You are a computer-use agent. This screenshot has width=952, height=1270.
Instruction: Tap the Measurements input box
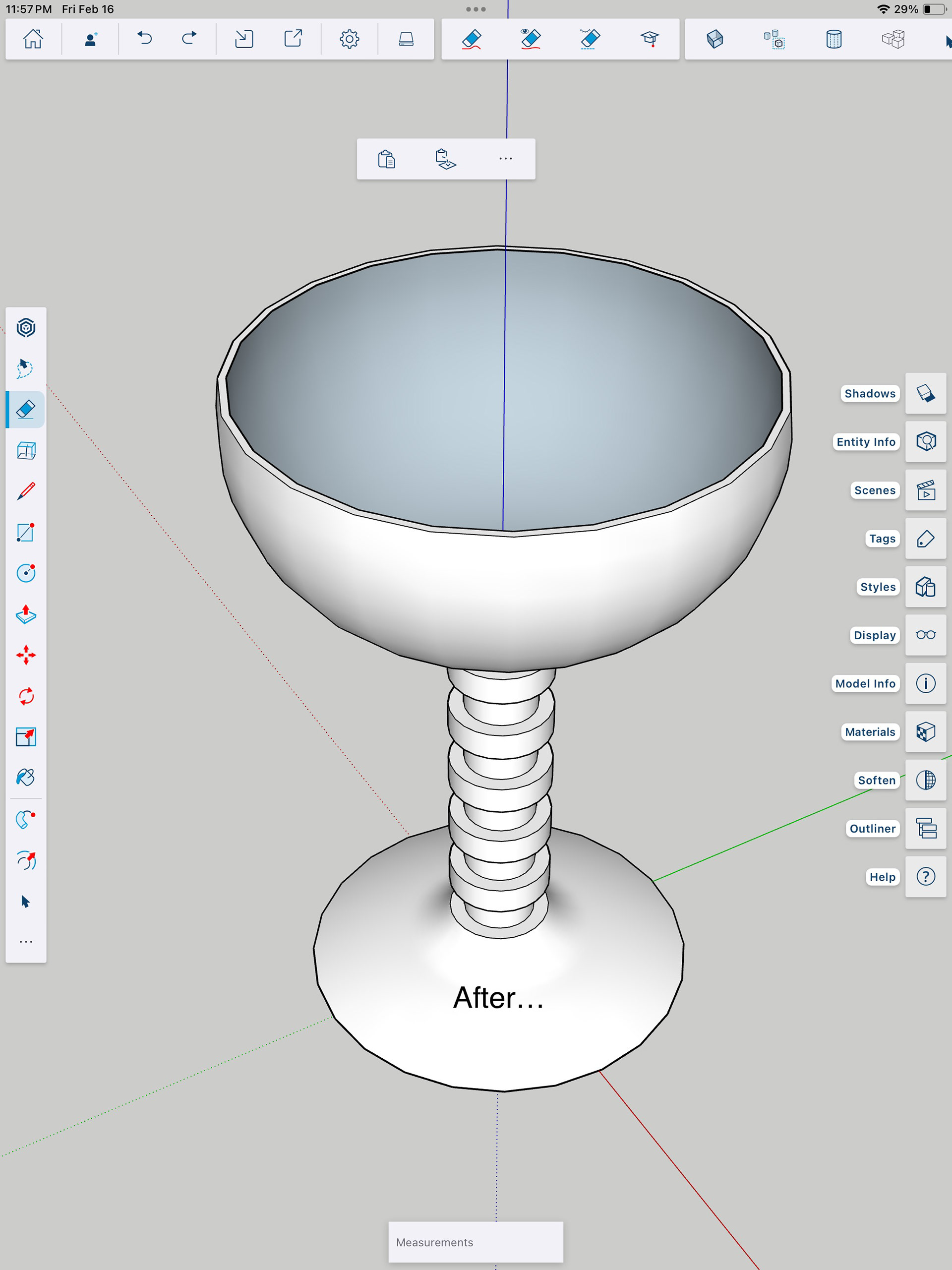pos(476,1242)
